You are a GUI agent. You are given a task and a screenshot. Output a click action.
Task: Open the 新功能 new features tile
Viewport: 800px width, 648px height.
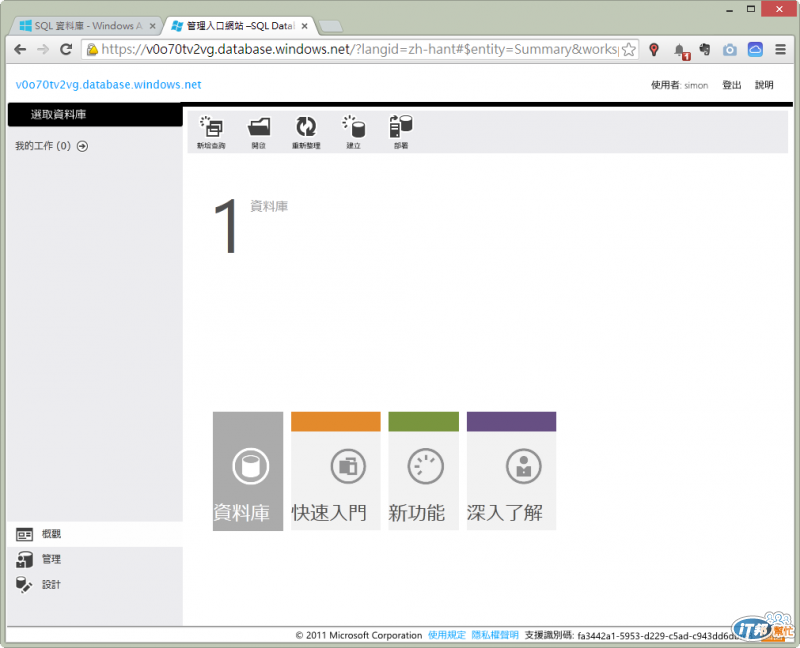click(x=423, y=471)
